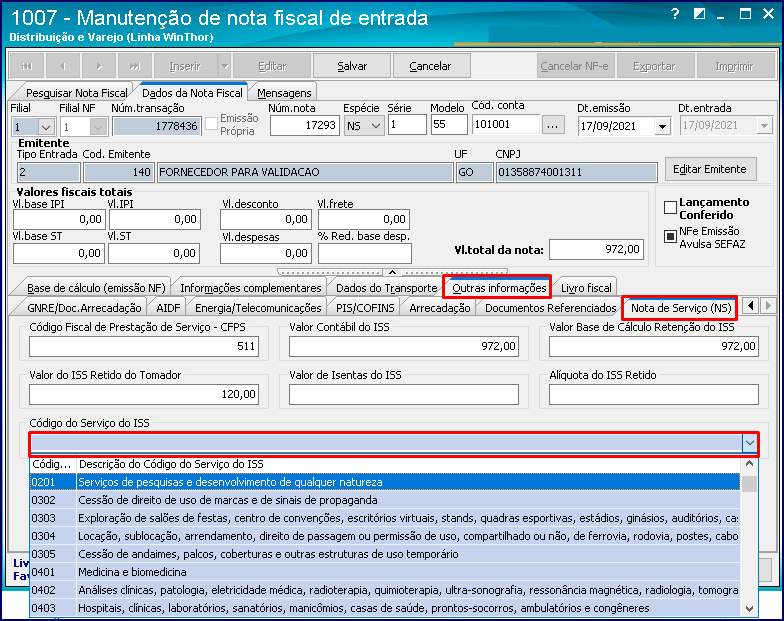Click the Exportar button
Image resolution: width=784 pixels, height=621 pixels.
tap(654, 66)
